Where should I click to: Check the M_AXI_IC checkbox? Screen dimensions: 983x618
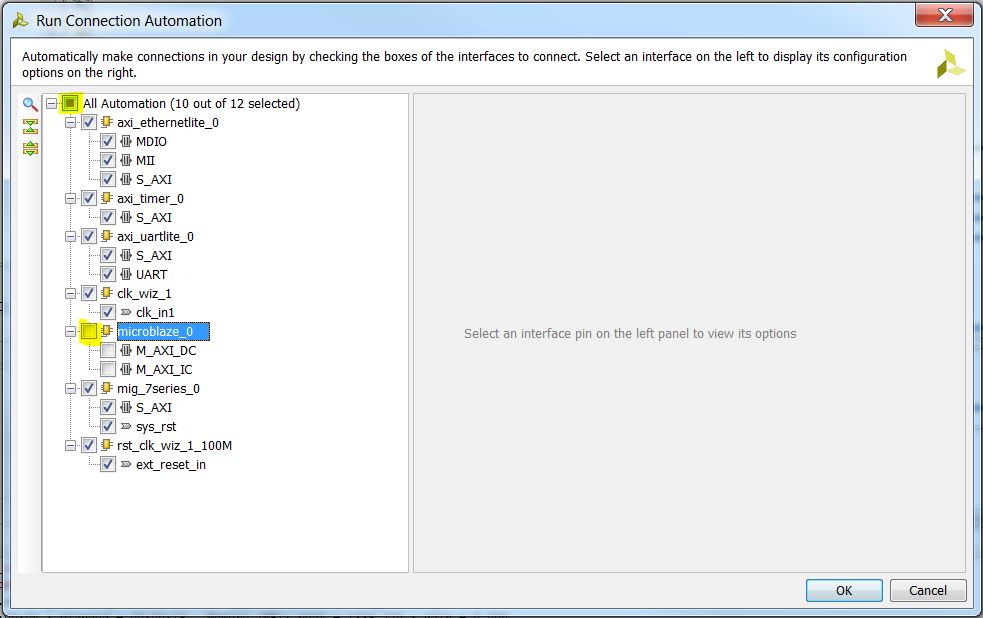coord(108,369)
